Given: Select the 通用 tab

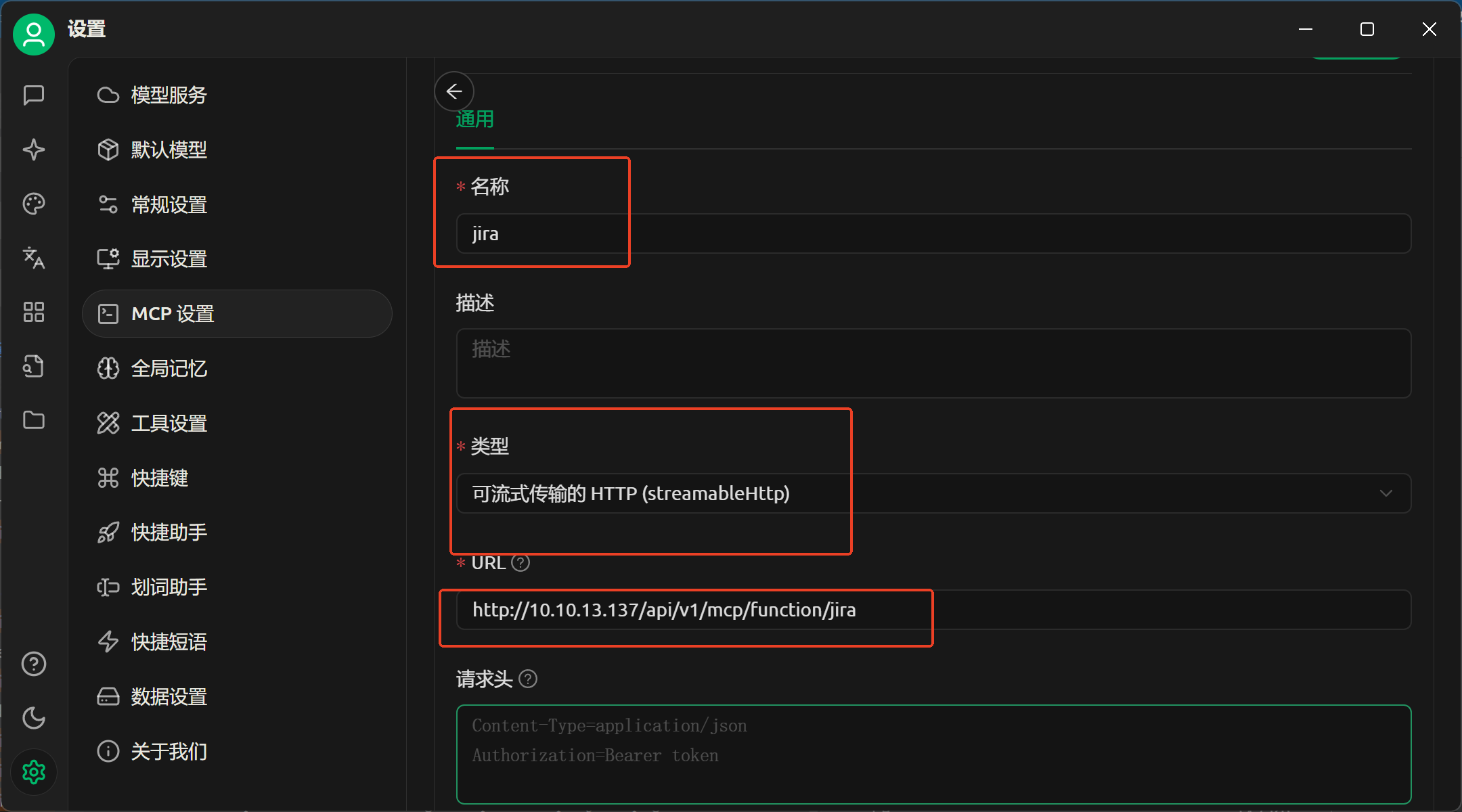Looking at the screenshot, I should tap(474, 120).
